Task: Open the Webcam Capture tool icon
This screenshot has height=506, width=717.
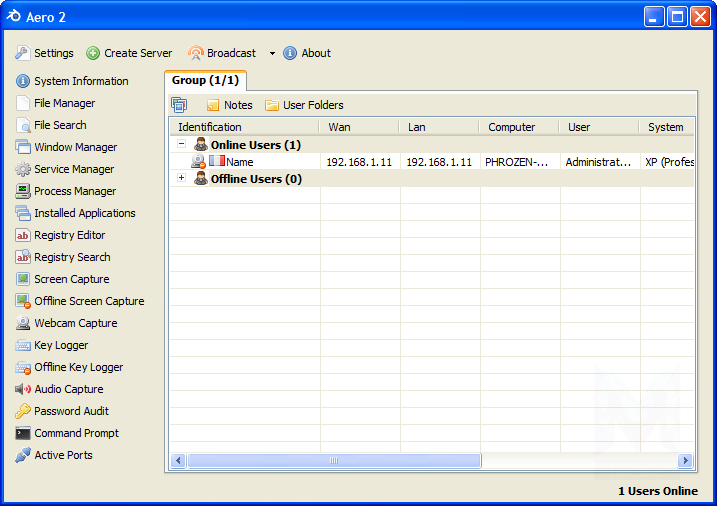Action: pyautogui.click(x=24, y=323)
